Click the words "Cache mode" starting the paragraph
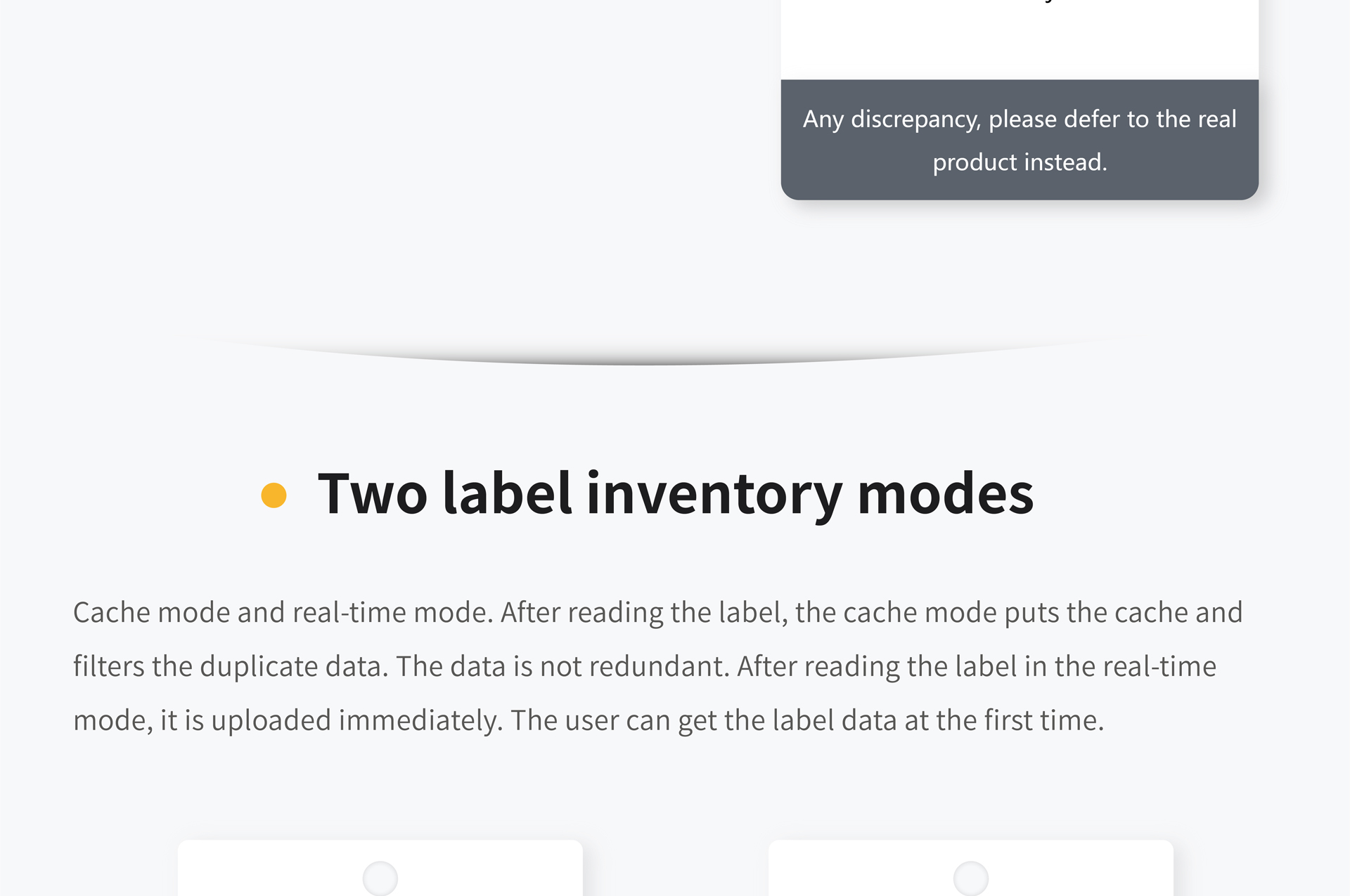The width and height of the screenshot is (1350, 896). (151, 612)
